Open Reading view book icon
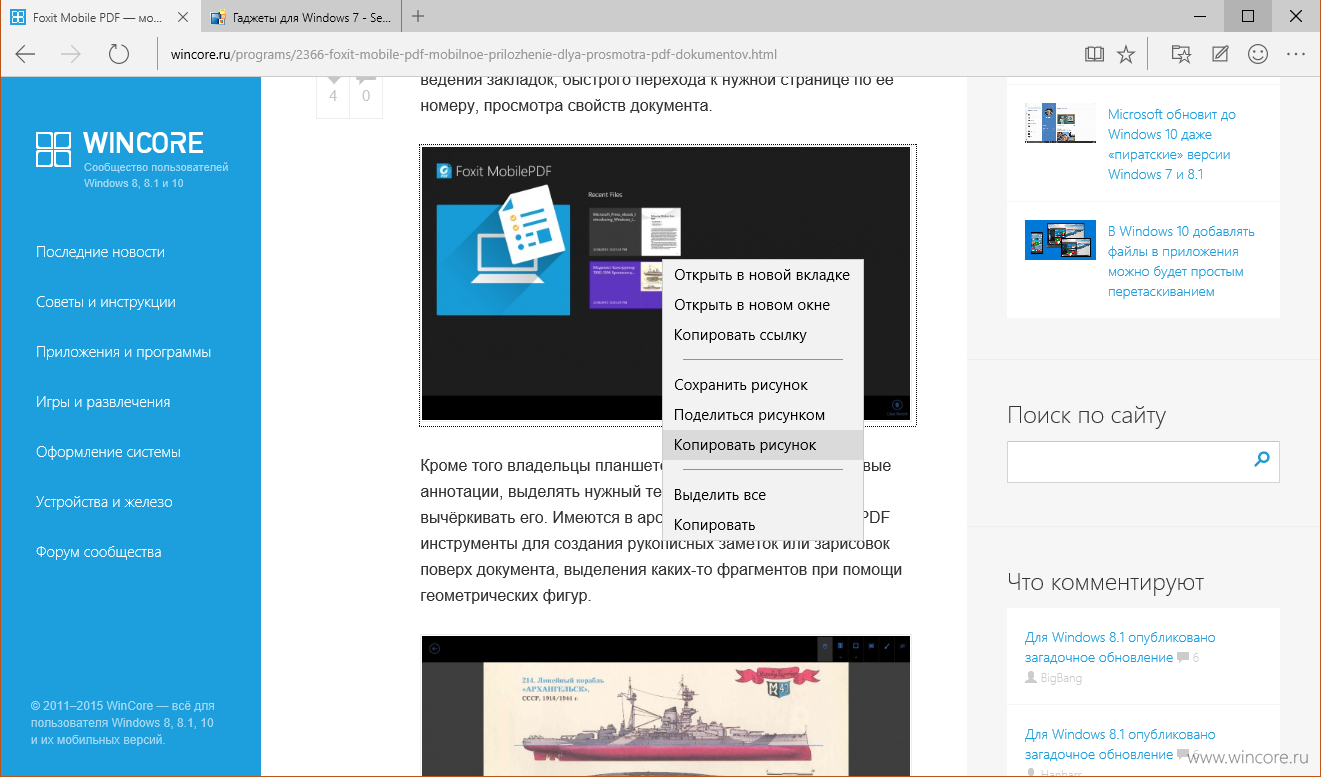The height and width of the screenshot is (777, 1321). (1094, 55)
